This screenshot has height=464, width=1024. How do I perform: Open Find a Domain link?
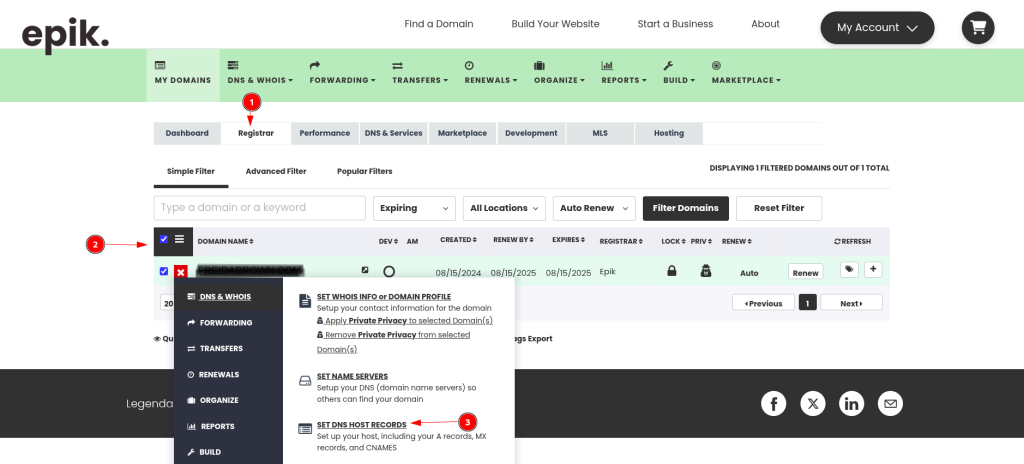[439, 24]
